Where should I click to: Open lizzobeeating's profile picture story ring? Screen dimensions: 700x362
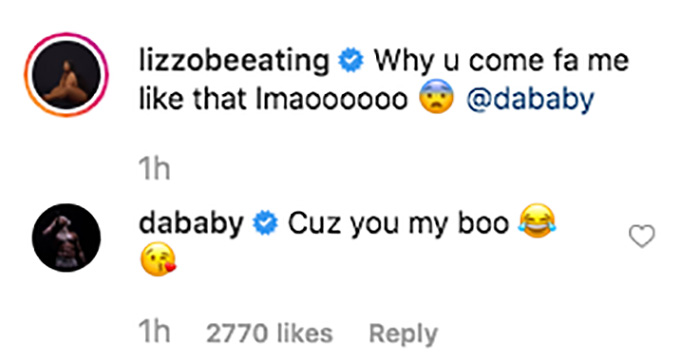tap(67, 75)
